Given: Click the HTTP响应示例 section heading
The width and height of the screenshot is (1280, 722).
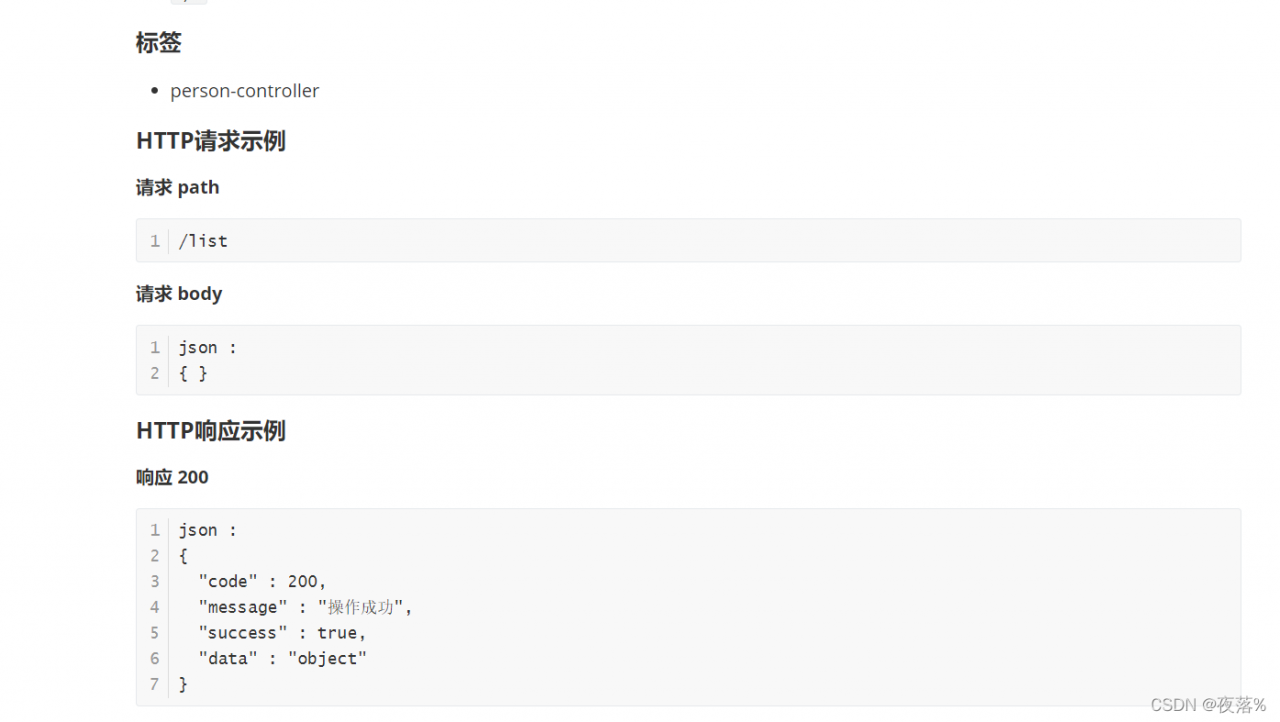Looking at the screenshot, I should coord(211,431).
